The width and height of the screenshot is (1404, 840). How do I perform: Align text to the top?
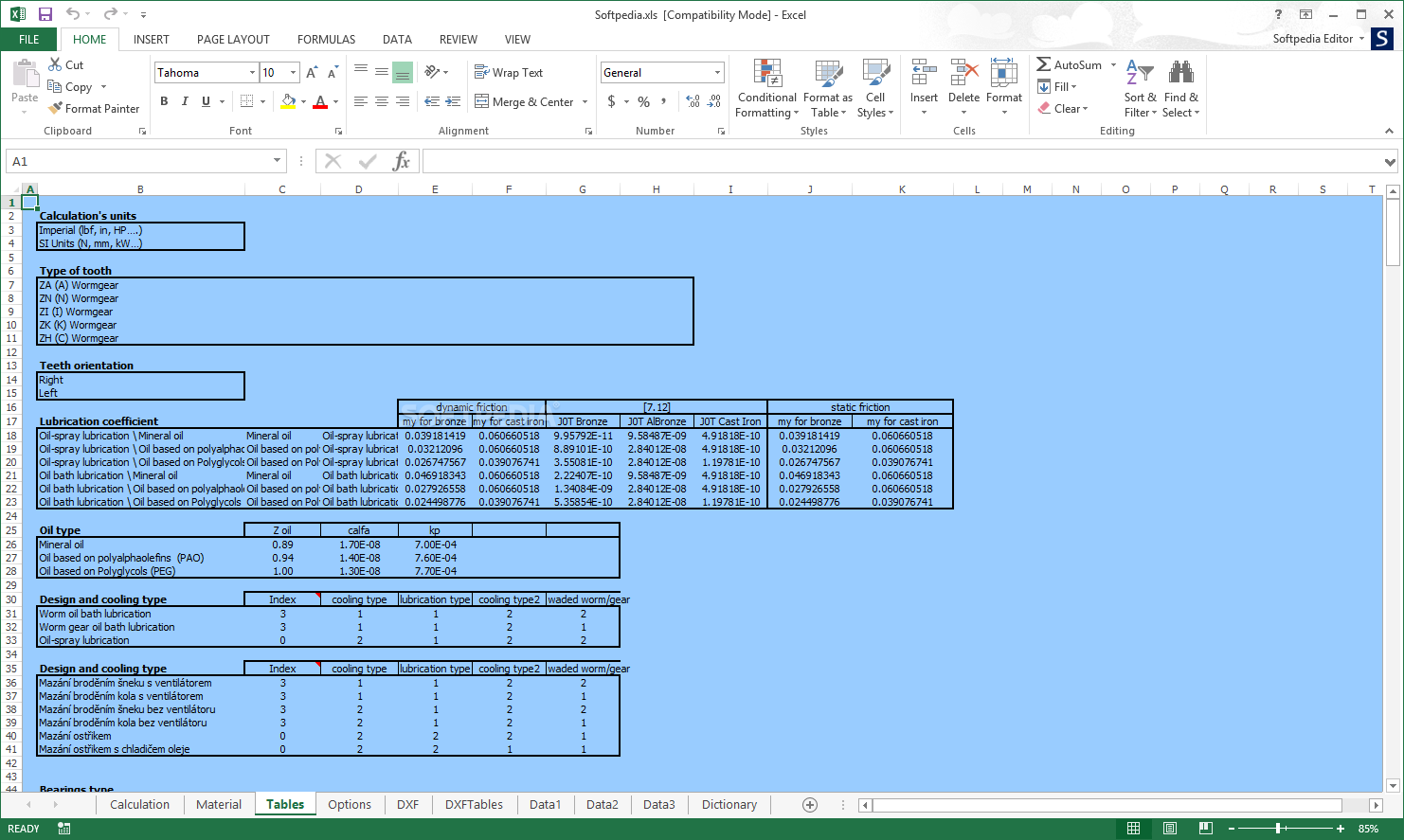coord(361,72)
